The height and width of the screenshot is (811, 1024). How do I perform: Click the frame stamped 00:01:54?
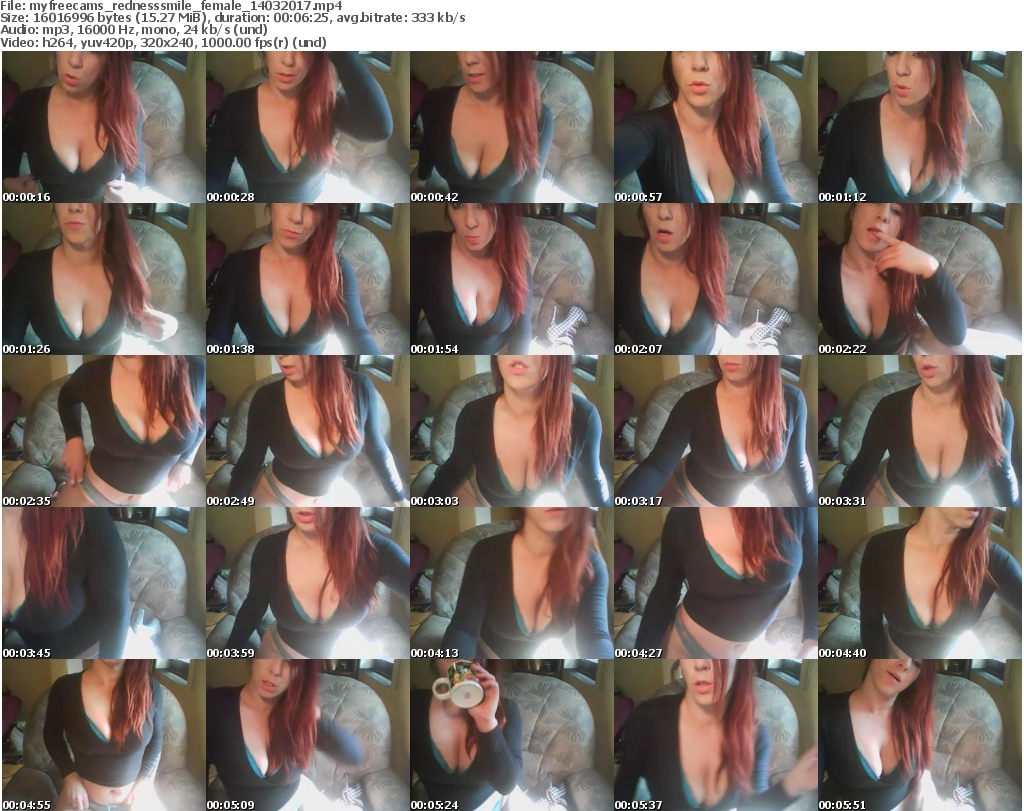click(512, 279)
